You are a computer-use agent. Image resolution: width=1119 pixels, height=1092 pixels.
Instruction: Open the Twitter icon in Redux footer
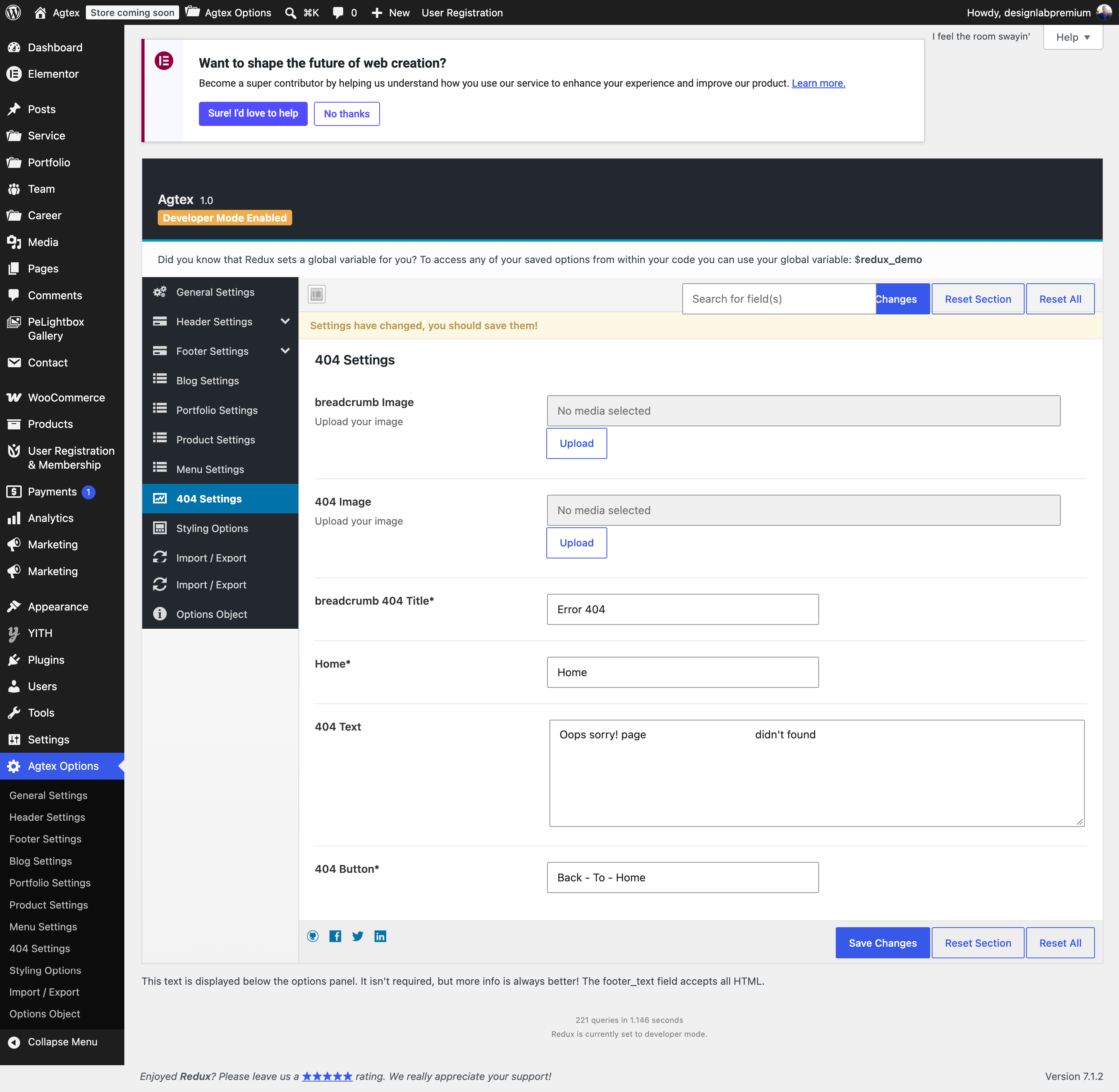(358, 936)
